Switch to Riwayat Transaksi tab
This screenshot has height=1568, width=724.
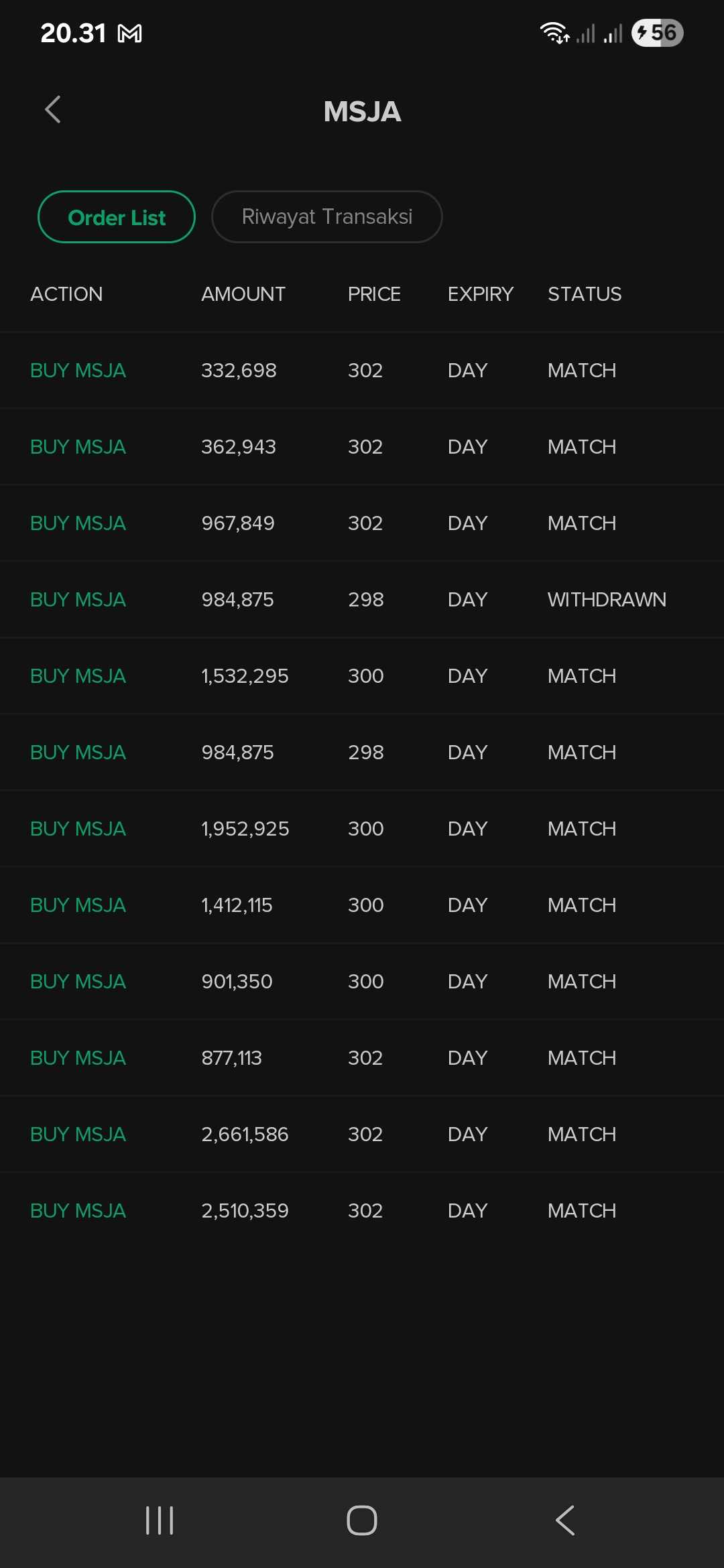(326, 217)
